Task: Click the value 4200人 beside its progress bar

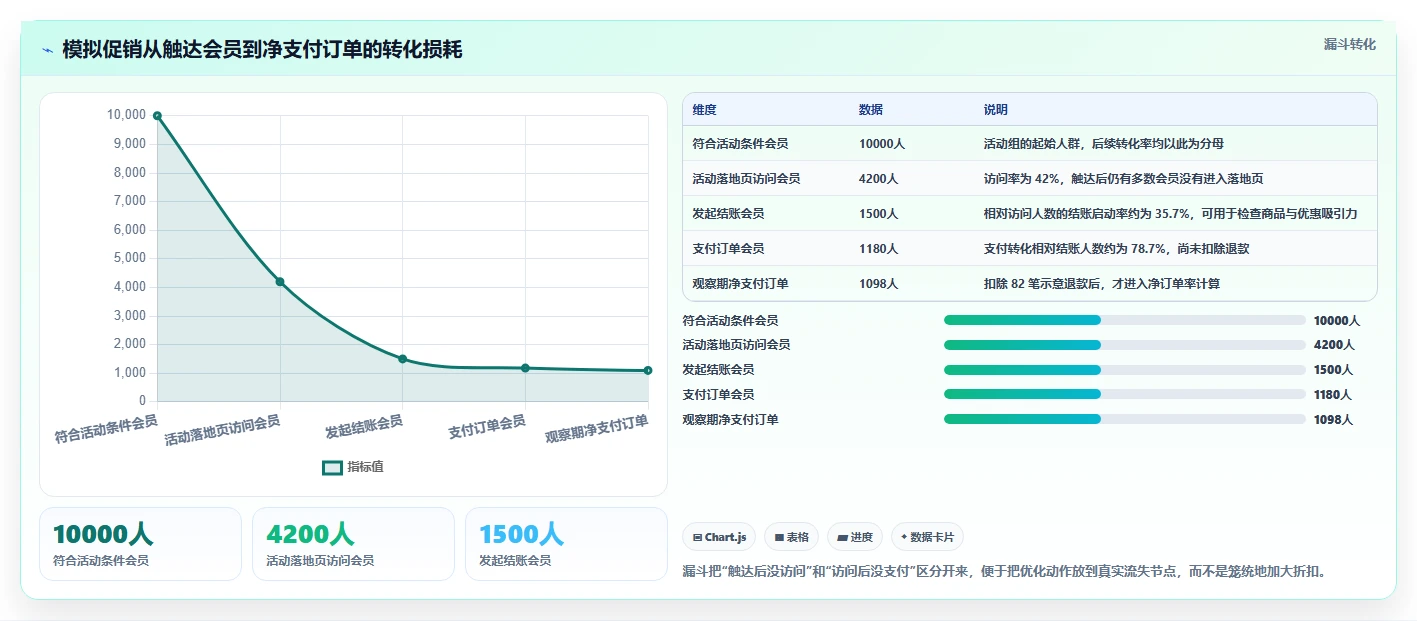Action: point(1334,345)
